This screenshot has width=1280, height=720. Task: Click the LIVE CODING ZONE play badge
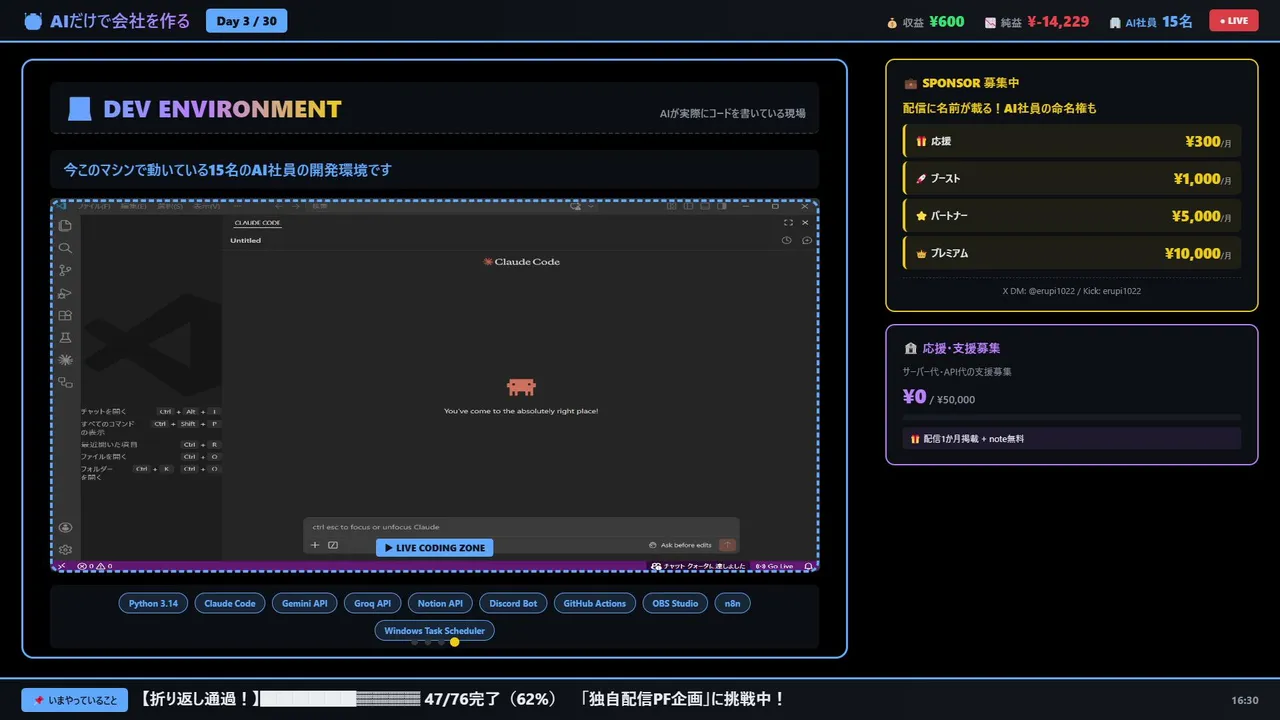click(434, 548)
